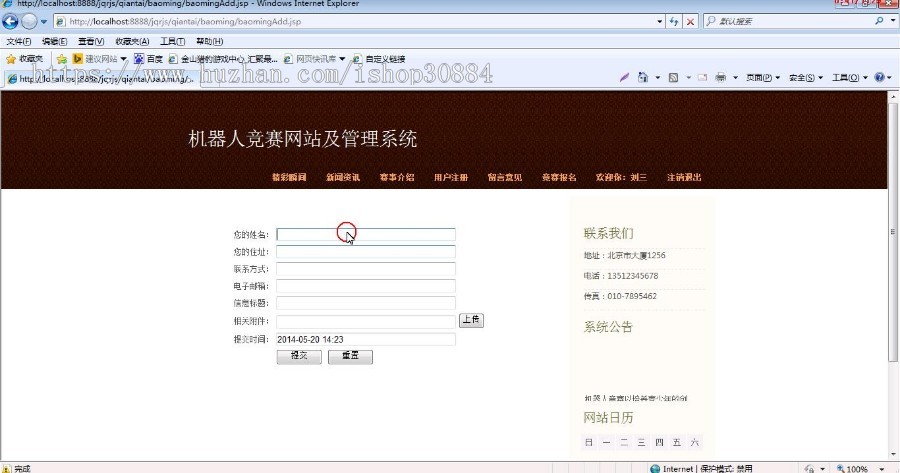Click the 联系我们 sidebar heading

[x=608, y=233]
